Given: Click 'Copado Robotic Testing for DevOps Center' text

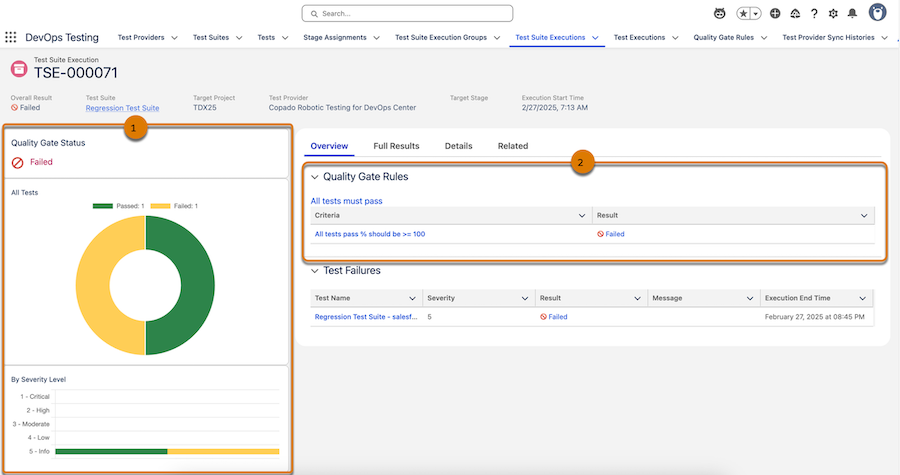Looking at the screenshot, I should pyautogui.click(x=342, y=108).
